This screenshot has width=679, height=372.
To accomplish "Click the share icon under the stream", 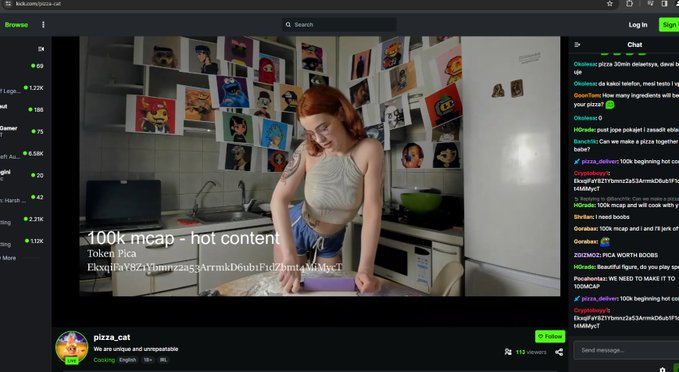I will pyautogui.click(x=559, y=352).
